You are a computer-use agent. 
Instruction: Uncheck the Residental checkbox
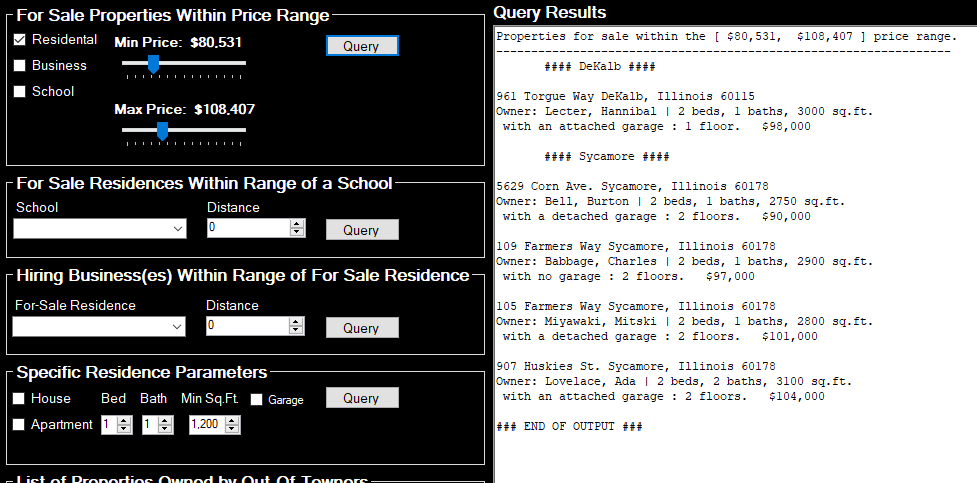click(x=20, y=40)
